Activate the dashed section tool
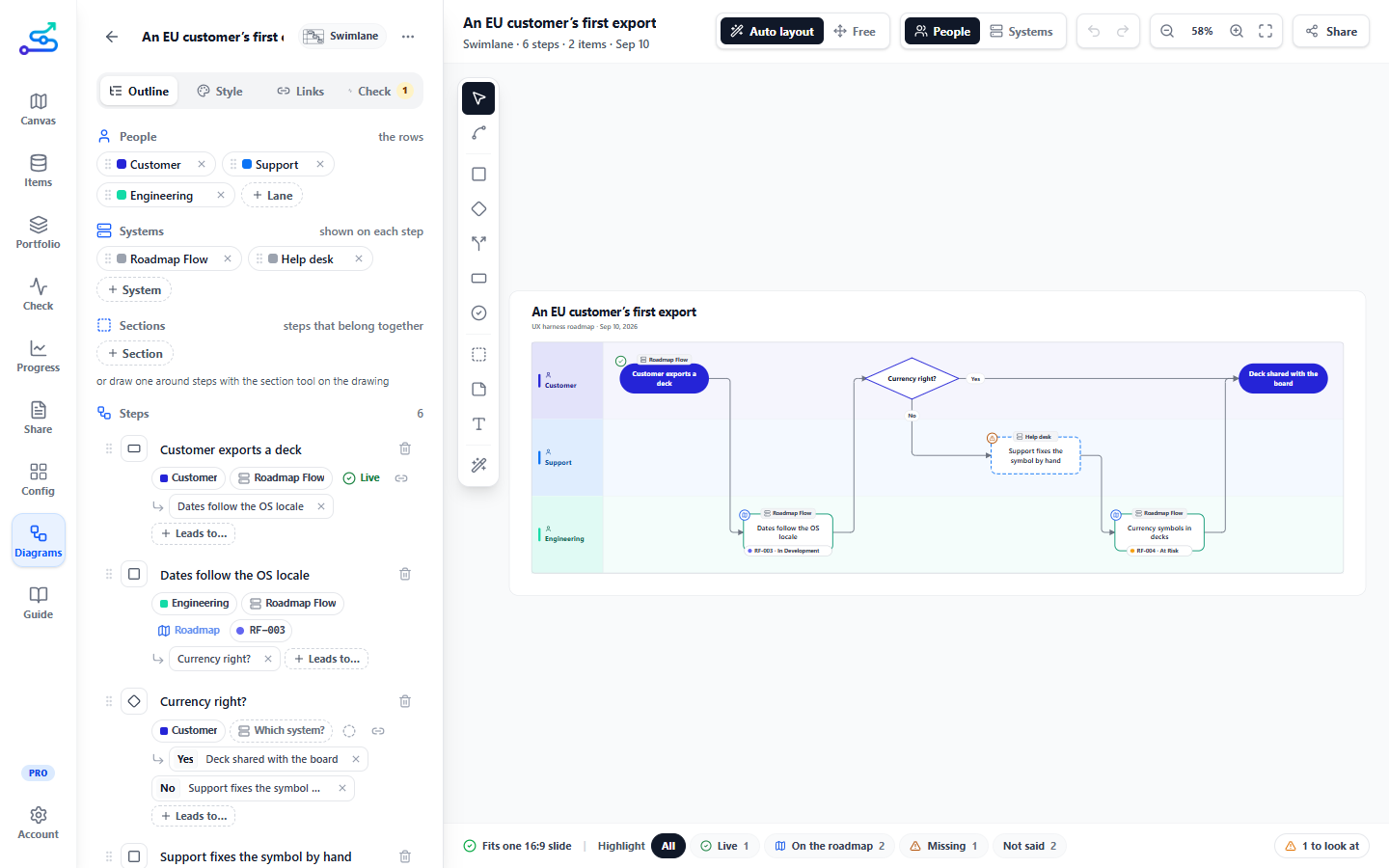1389x868 pixels. pos(478,355)
